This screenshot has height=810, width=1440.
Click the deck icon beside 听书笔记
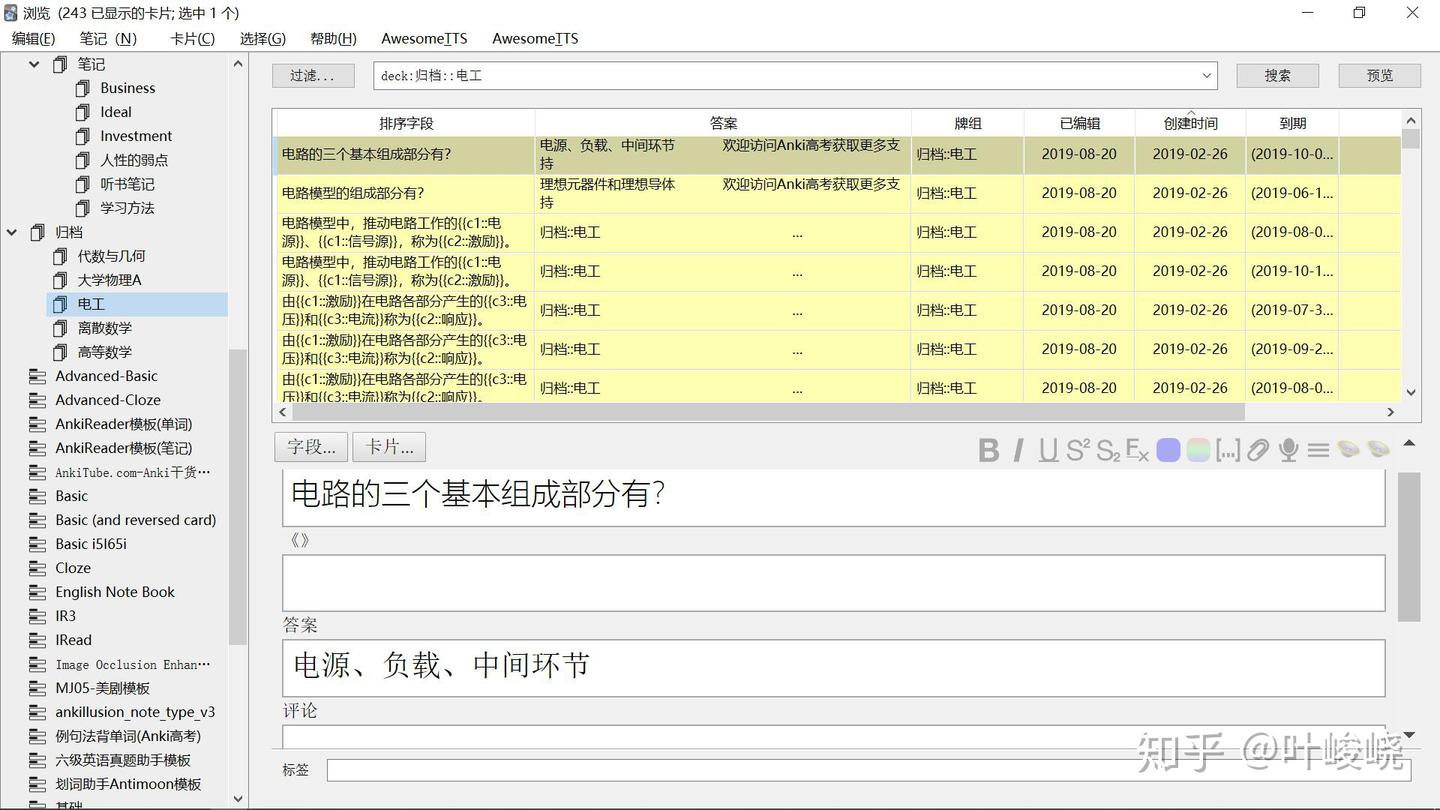[83, 184]
